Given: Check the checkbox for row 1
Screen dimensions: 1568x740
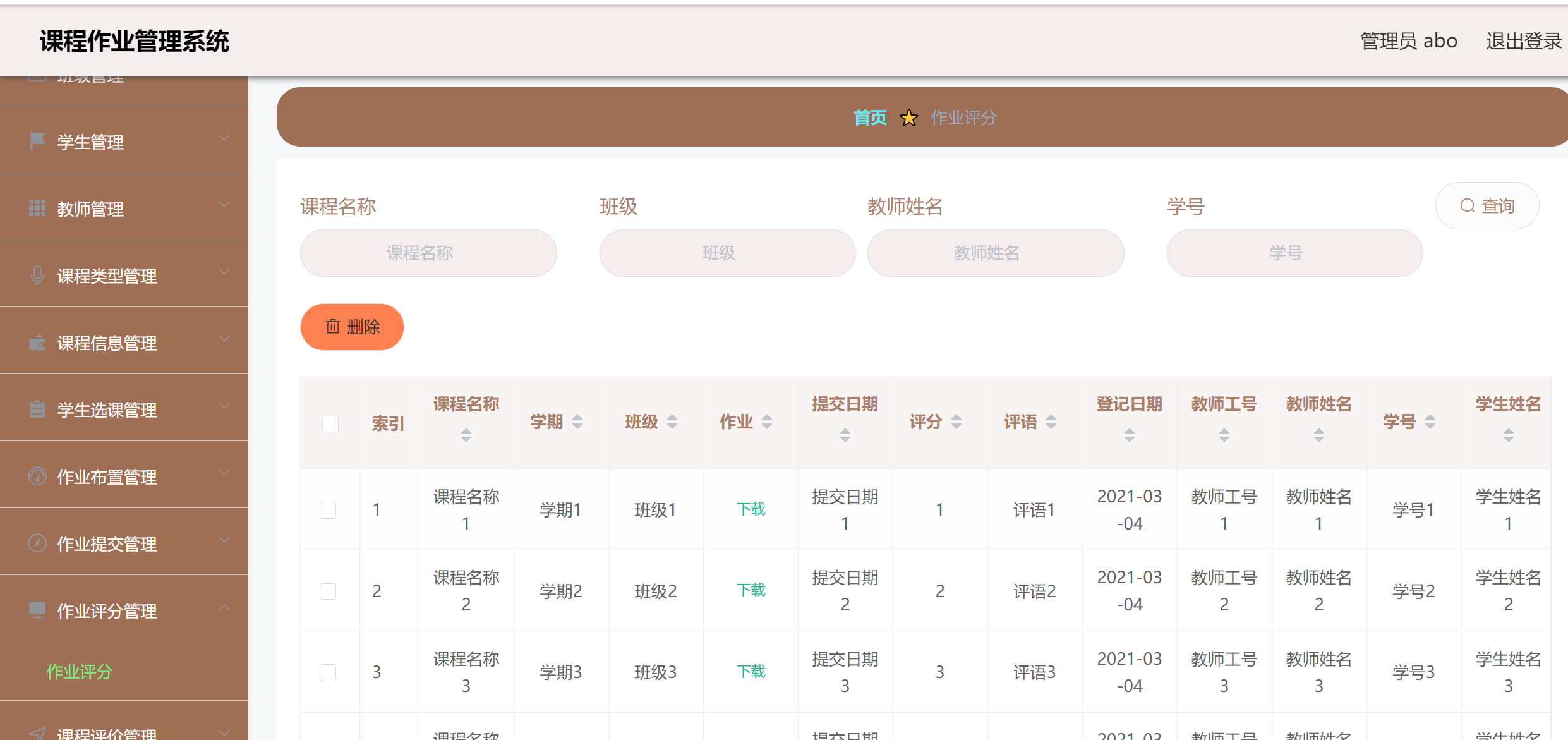Looking at the screenshot, I should [x=328, y=509].
